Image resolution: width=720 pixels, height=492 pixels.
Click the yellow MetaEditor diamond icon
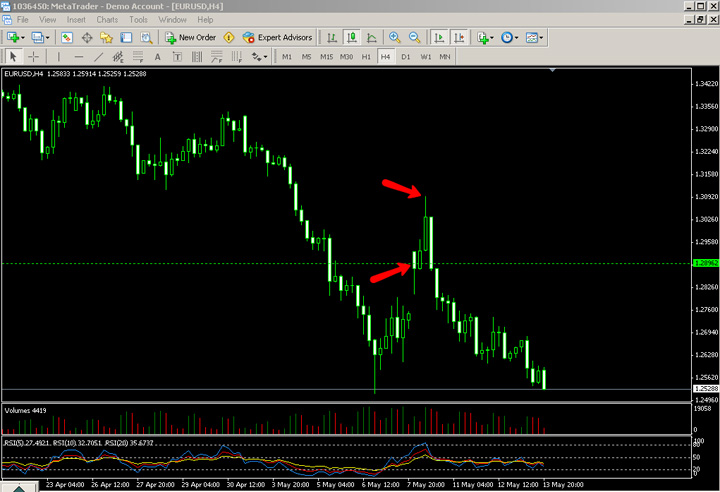229,37
